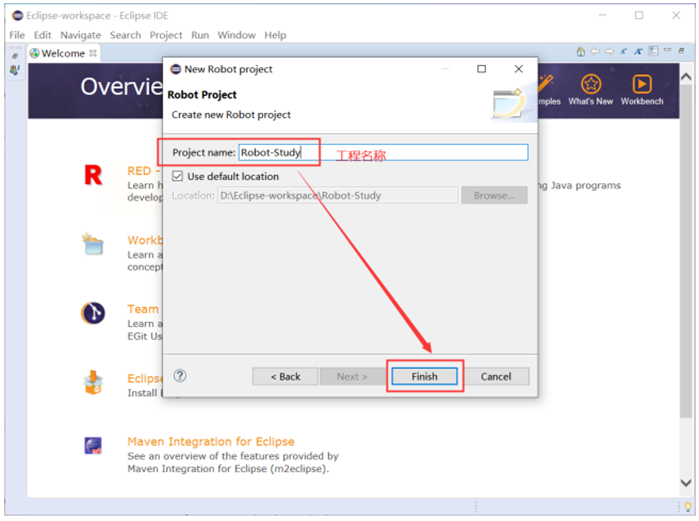
Task: Open the Run menu
Action: pos(200,35)
